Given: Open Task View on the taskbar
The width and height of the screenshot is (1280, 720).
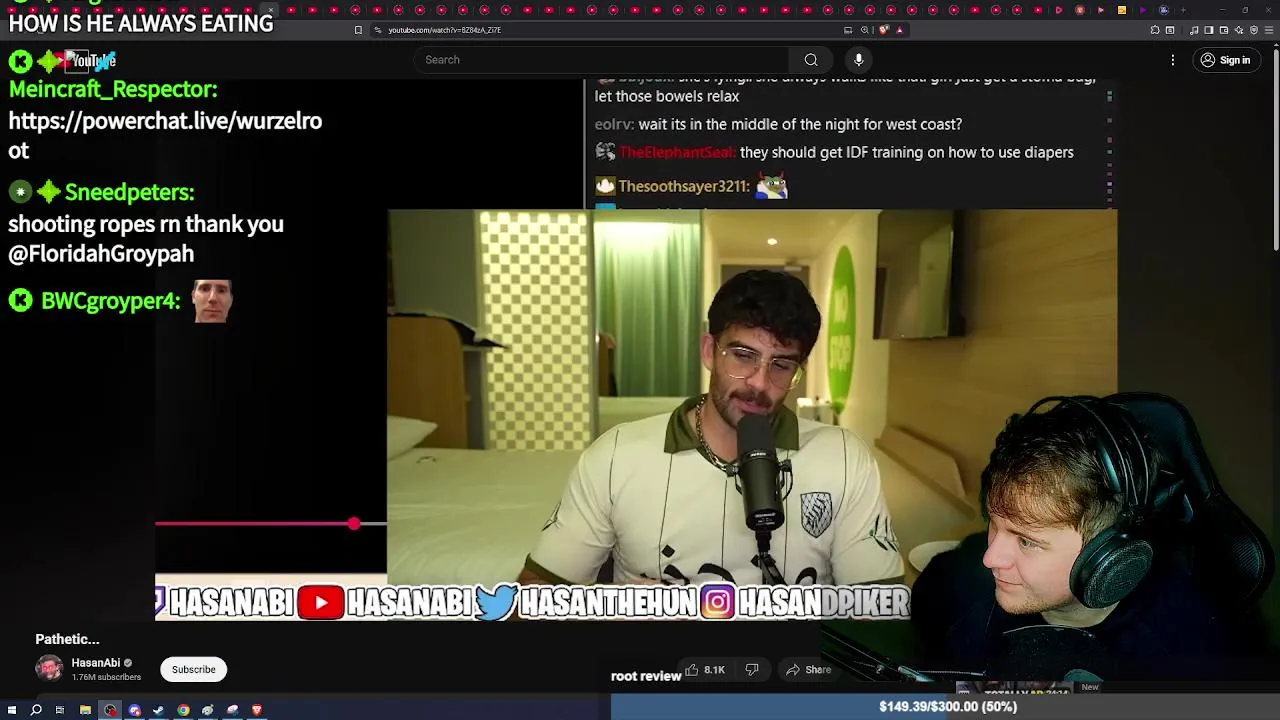Looking at the screenshot, I should [60, 710].
